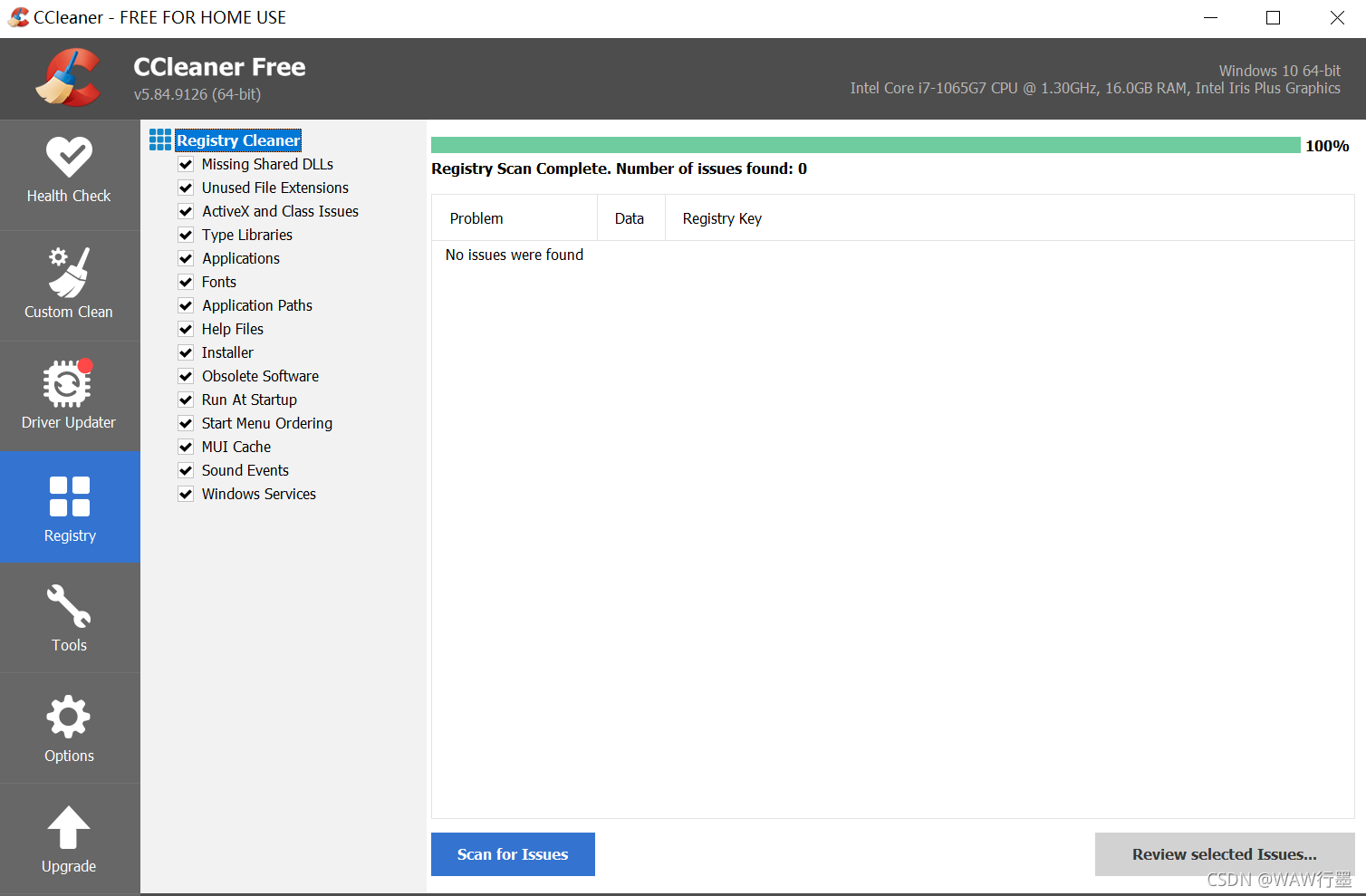Select the Registry grid icon in sidebar
The width and height of the screenshot is (1366, 896).
tap(70, 496)
